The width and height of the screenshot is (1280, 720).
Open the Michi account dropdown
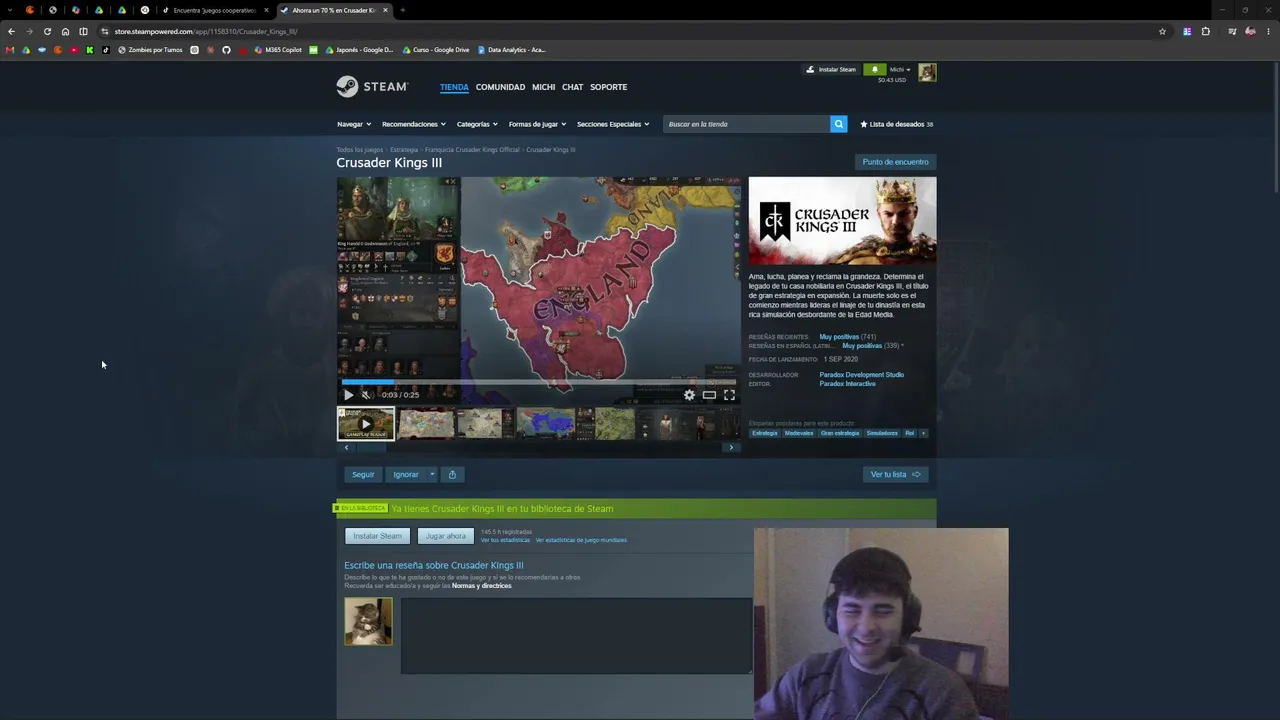(x=900, y=69)
